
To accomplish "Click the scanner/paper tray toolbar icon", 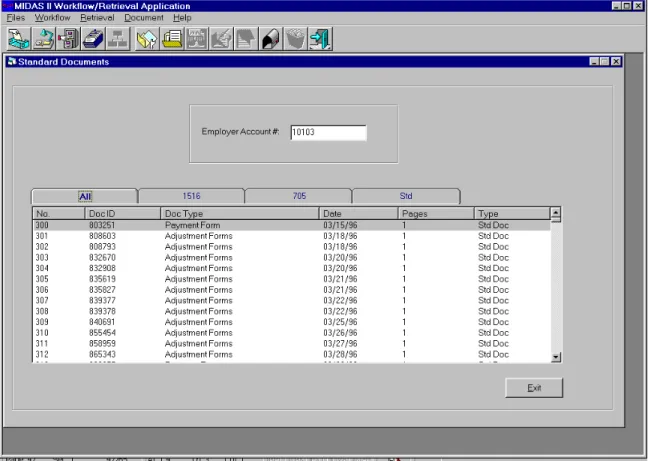I will tap(19, 39).
